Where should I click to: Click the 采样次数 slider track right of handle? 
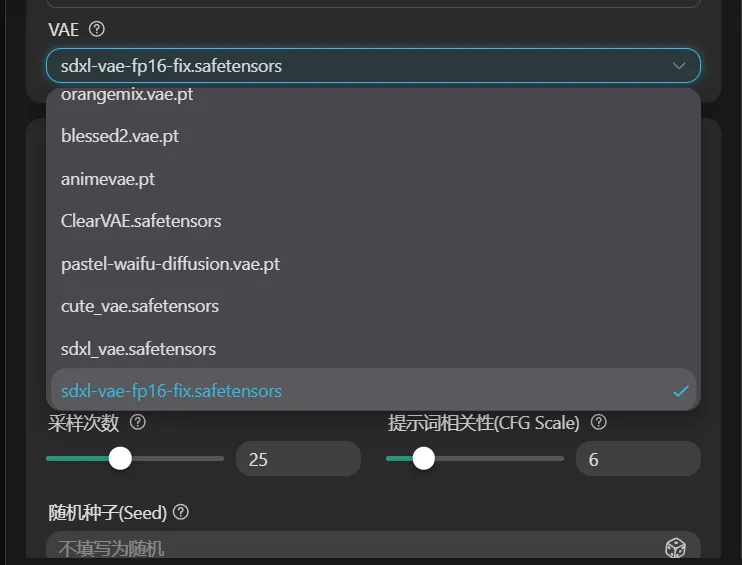pos(180,458)
